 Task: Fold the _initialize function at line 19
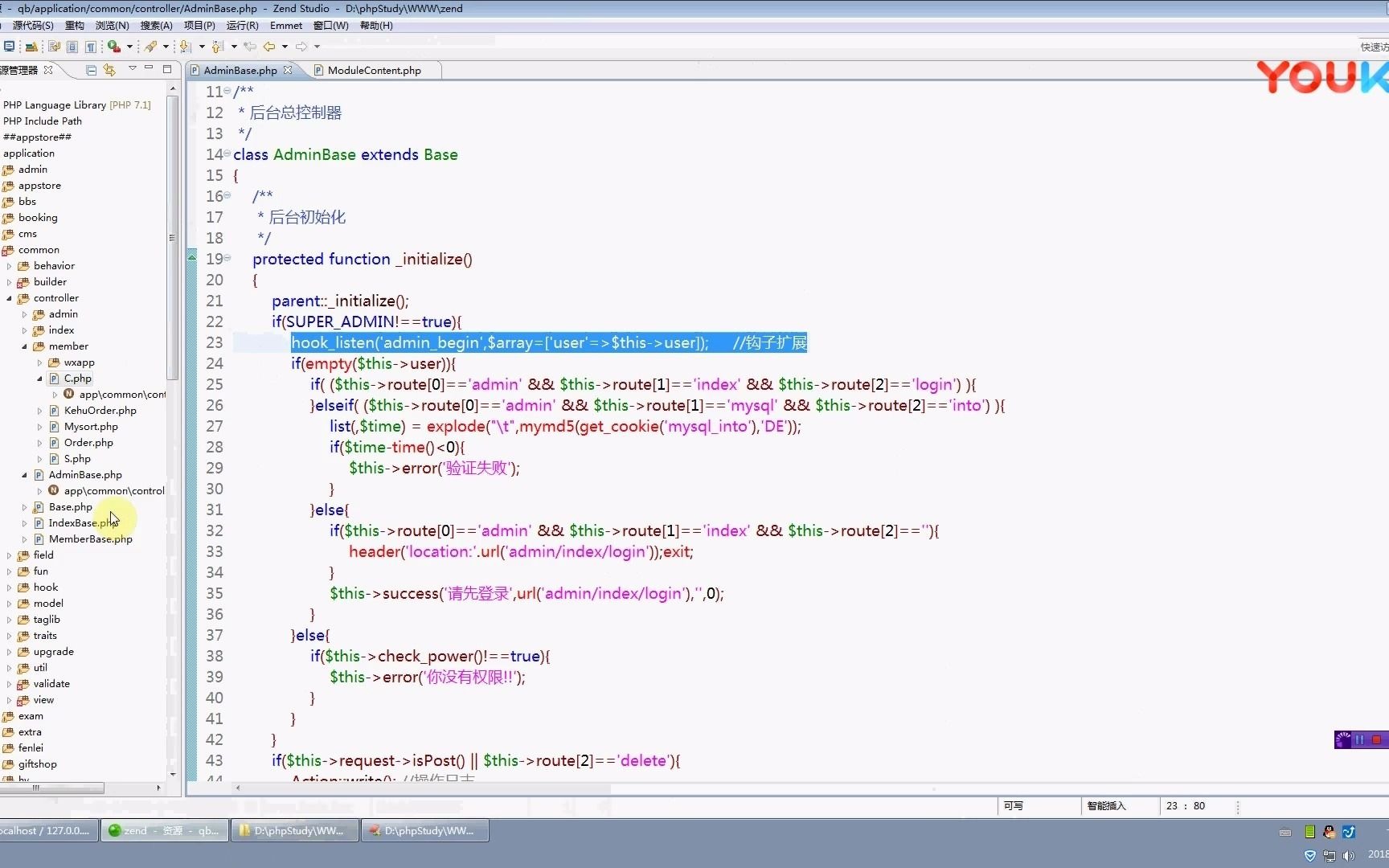[227, 258]
